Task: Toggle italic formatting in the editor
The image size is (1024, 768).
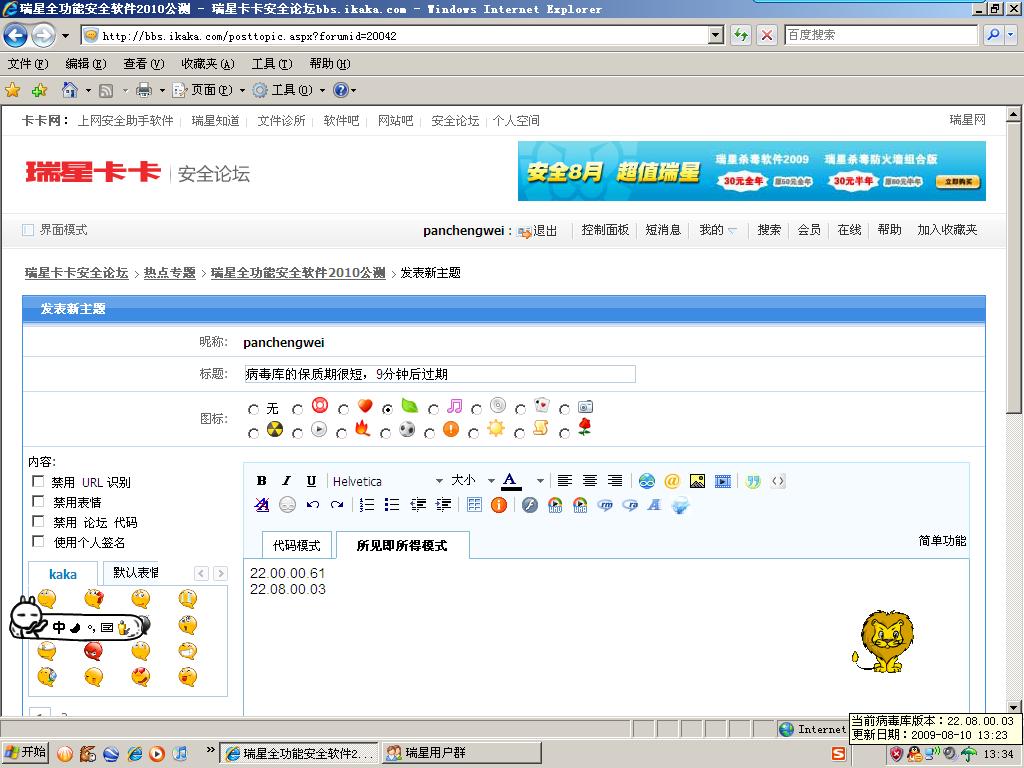Action: pos(286,481)
